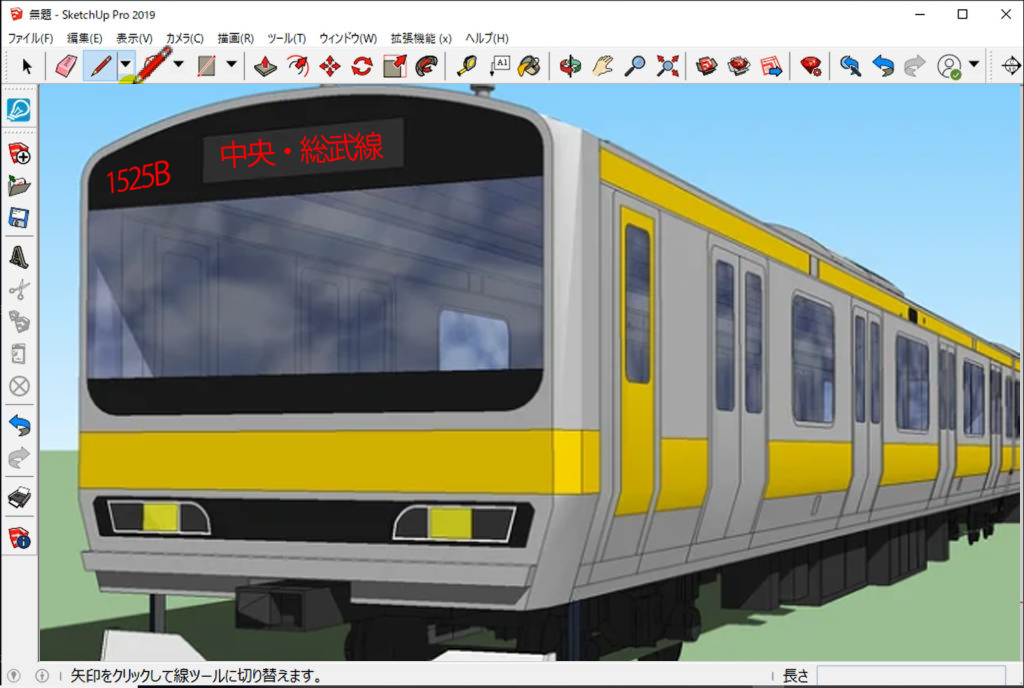Screen dimensions: 1024x688
Task: Select the 3D Text tool
Action: coord(19,257)
